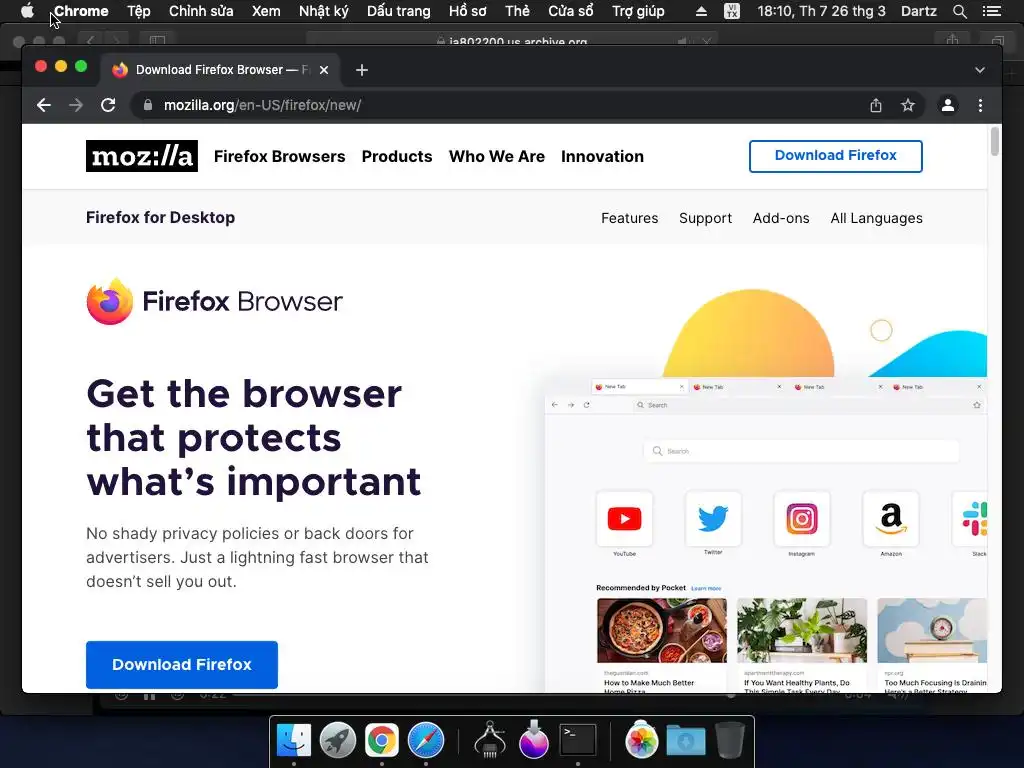Open the Chrome profile icon
Image resolution: width=1024 pixels, height=768 pixels.
[x=948, y=105]
